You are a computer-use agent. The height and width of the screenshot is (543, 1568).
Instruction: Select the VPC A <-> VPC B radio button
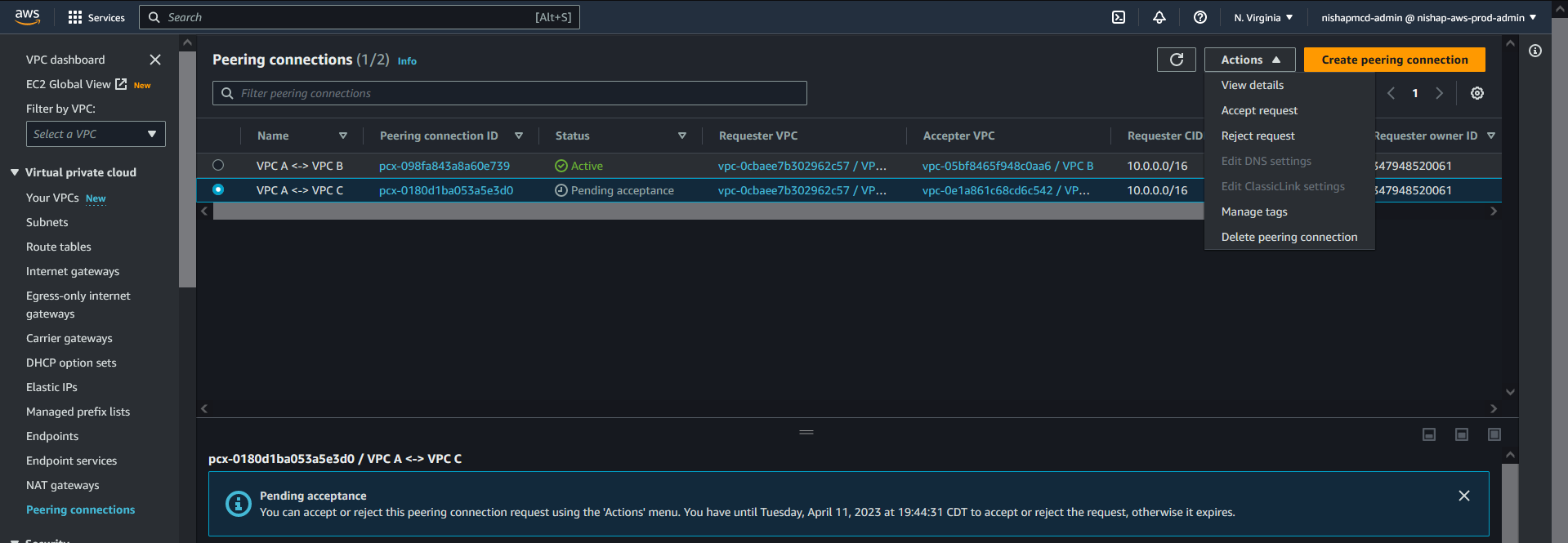point(218,165)
